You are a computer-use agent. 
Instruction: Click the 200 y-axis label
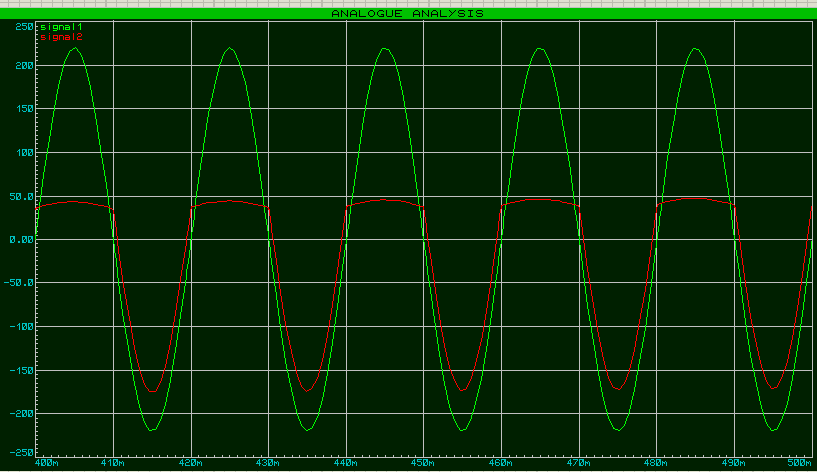point(24,66)
